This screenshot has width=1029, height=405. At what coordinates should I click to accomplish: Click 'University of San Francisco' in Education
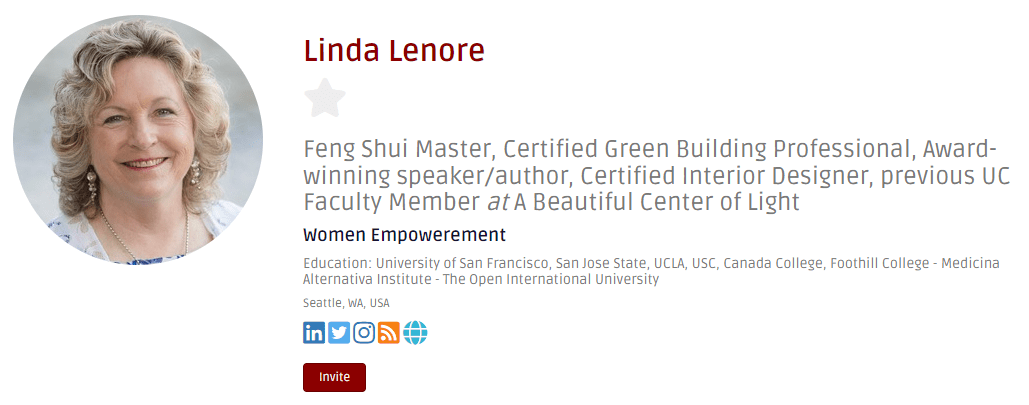coord(460,263)
